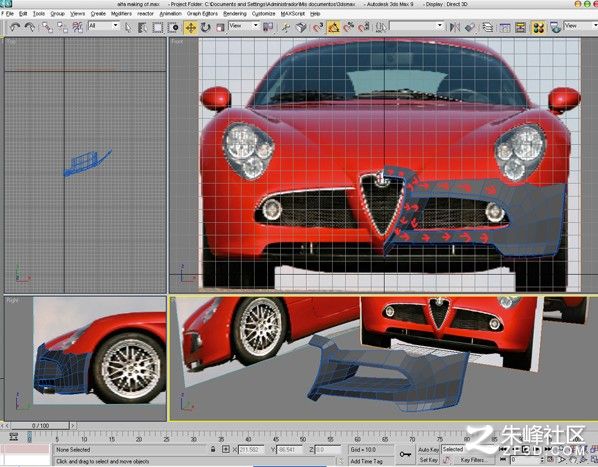Image resolution: width=598 pixels, height=467 pixels.
Task: Step the time slider forward one frame
Action: coord(73,425)
